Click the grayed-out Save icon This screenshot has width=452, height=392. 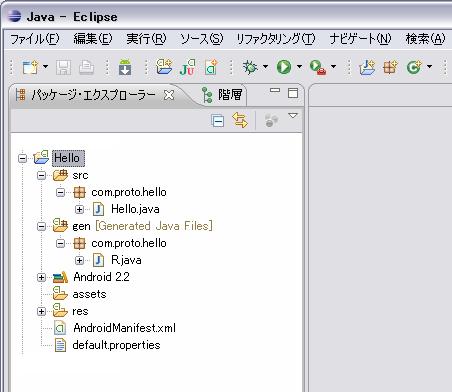click(x=63, y=67)
